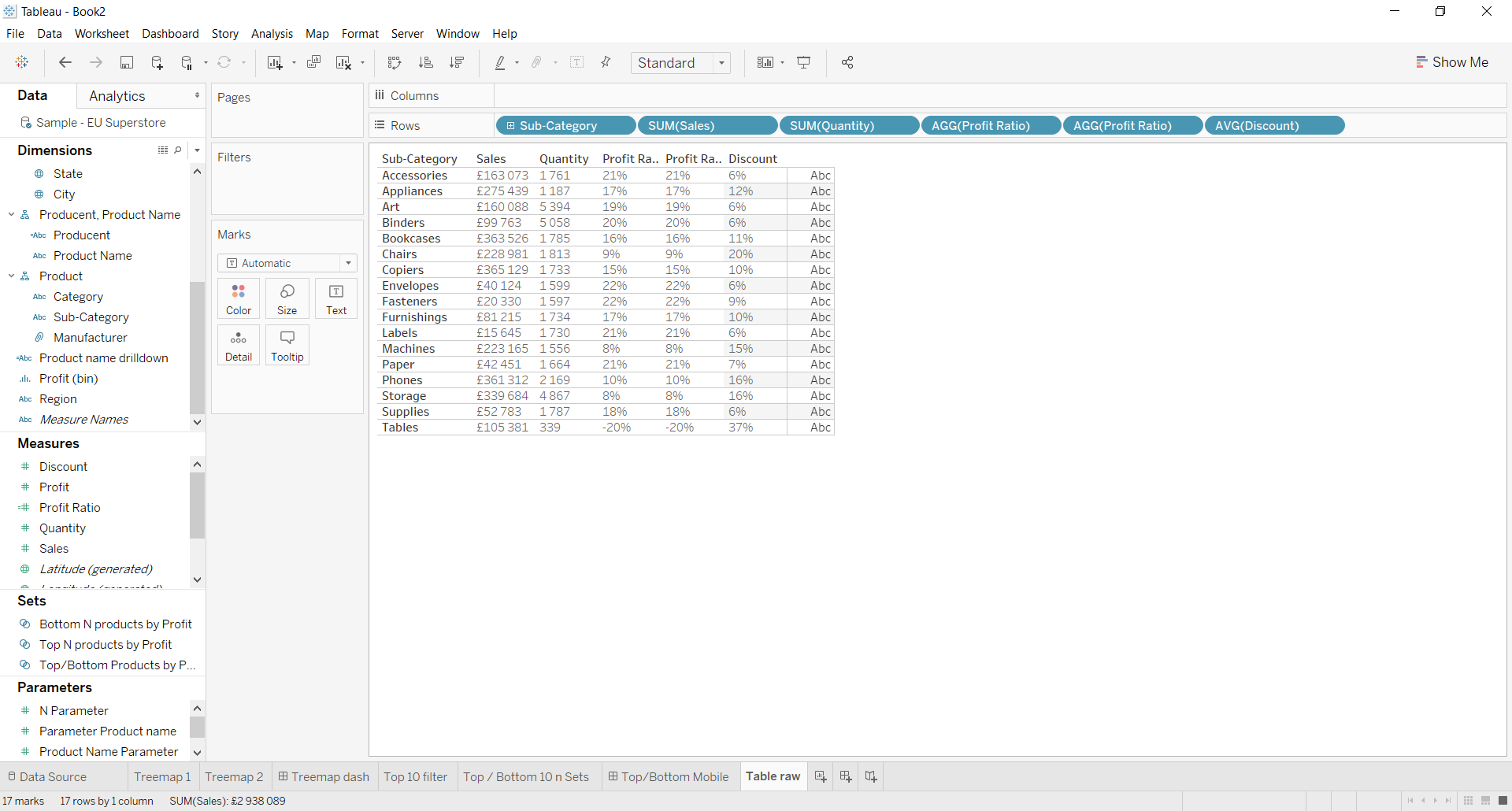Screen dimensions: 1512x811
Task: Sort ascending using the toolbar icon
Action: click(x=425, y=63)
